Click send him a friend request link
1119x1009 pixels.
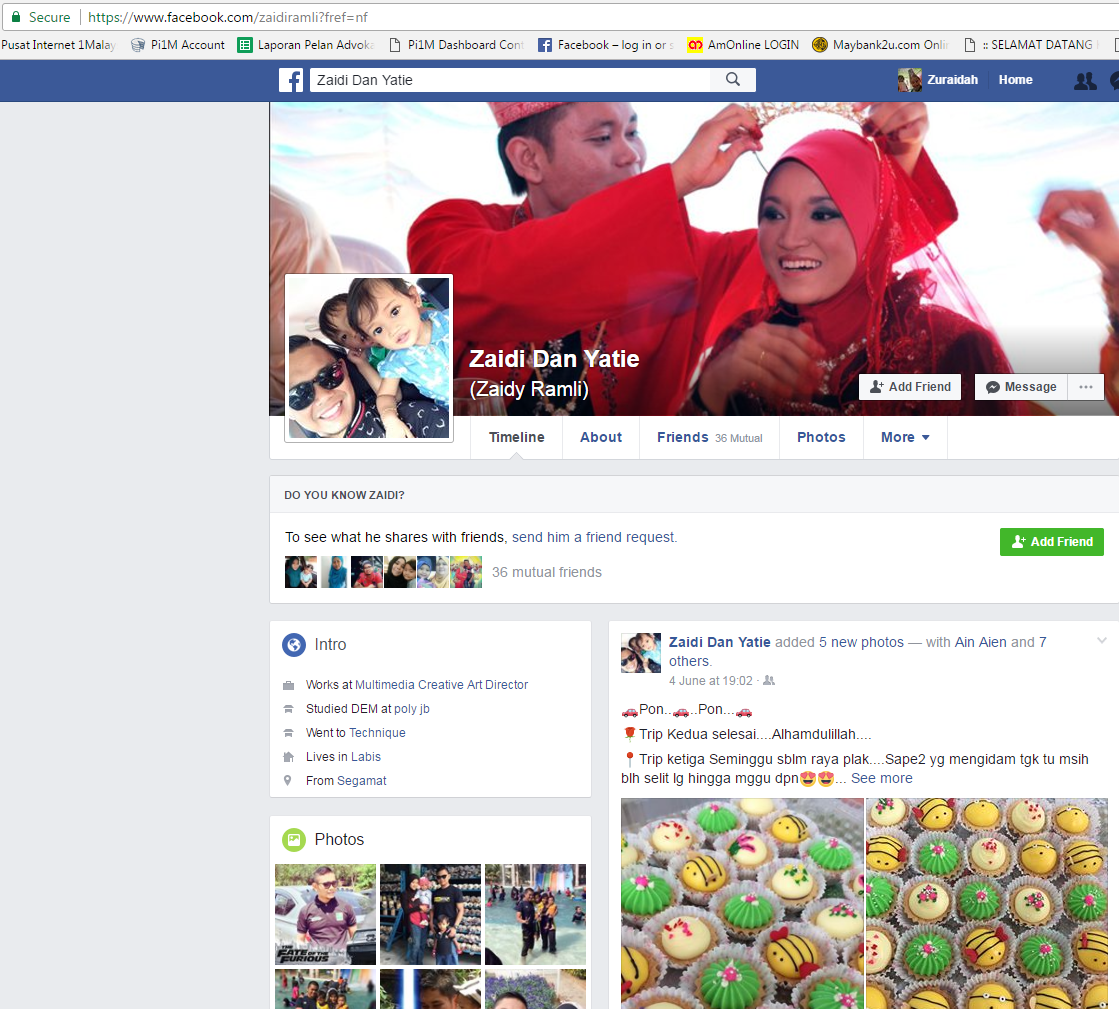click(x=594, y=537)
